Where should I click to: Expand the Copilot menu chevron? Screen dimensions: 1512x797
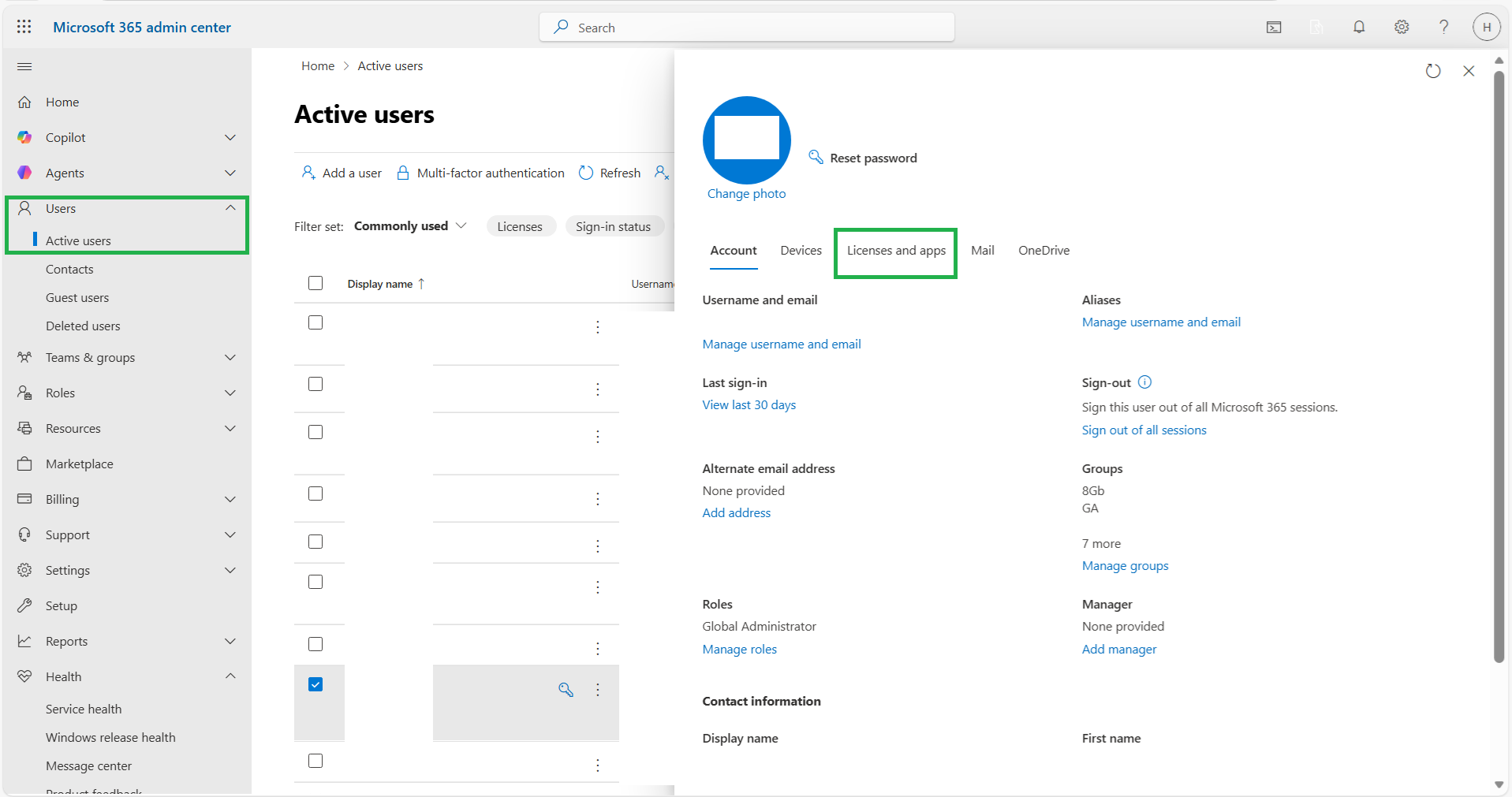click(x=230, y=137)
